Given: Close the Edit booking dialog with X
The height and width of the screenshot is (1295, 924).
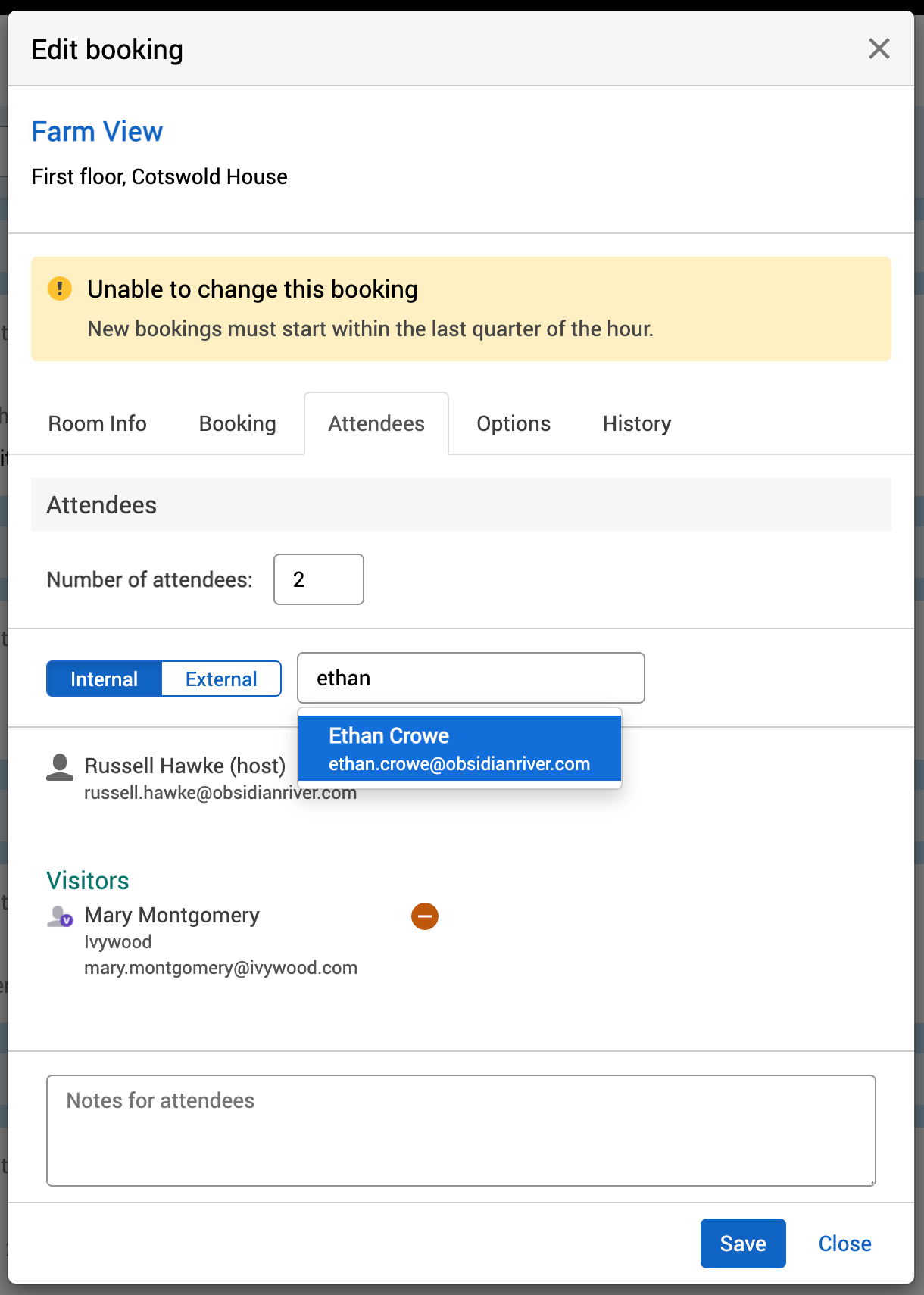Looking at the screenshot, I should [879, 48].
